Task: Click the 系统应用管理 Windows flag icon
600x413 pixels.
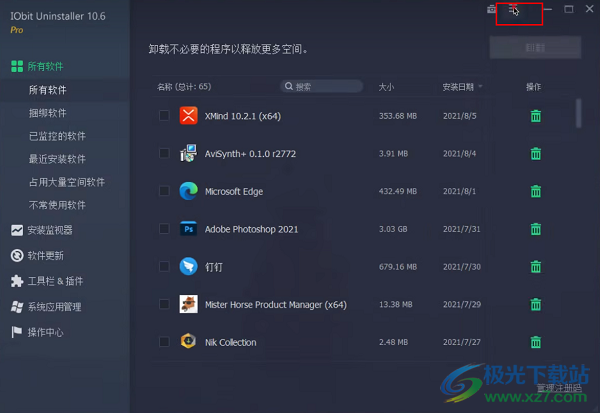Action: (17, 307)
